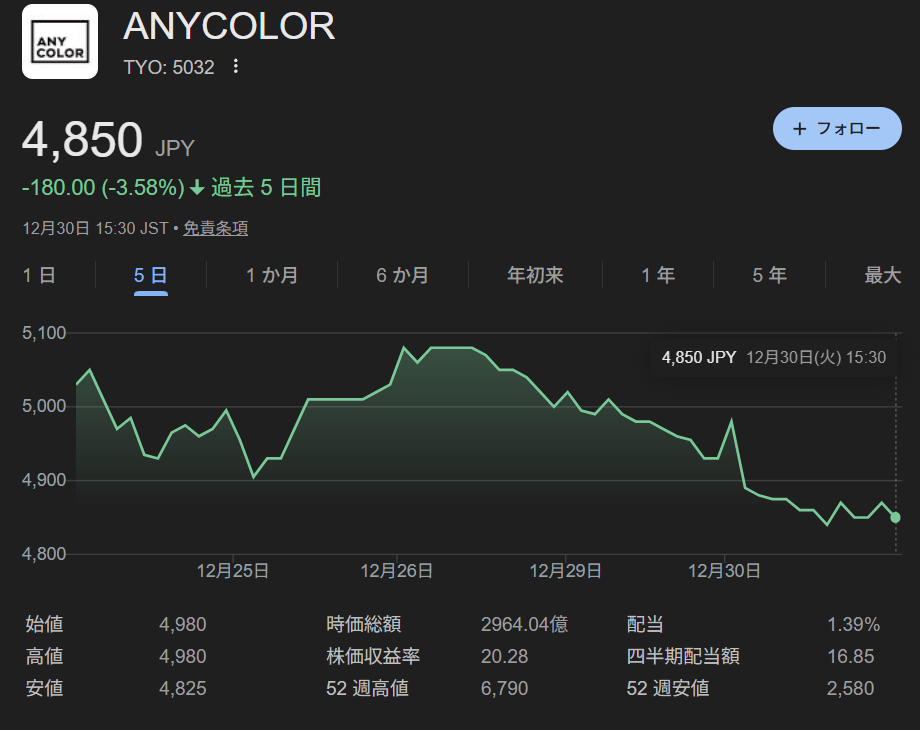Viewport: 920px width, 730px height.
Task: Switch to the 1 日 range tab
Action: pyautogui.click(x=40, y=275)
